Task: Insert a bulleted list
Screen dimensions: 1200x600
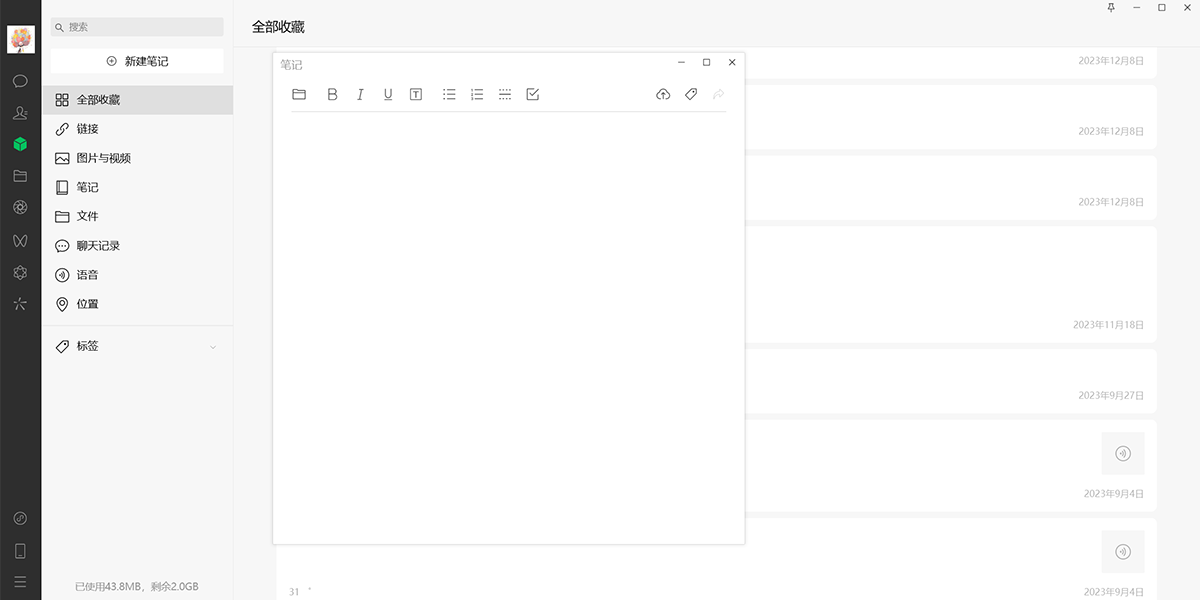Action: (449, 94)
